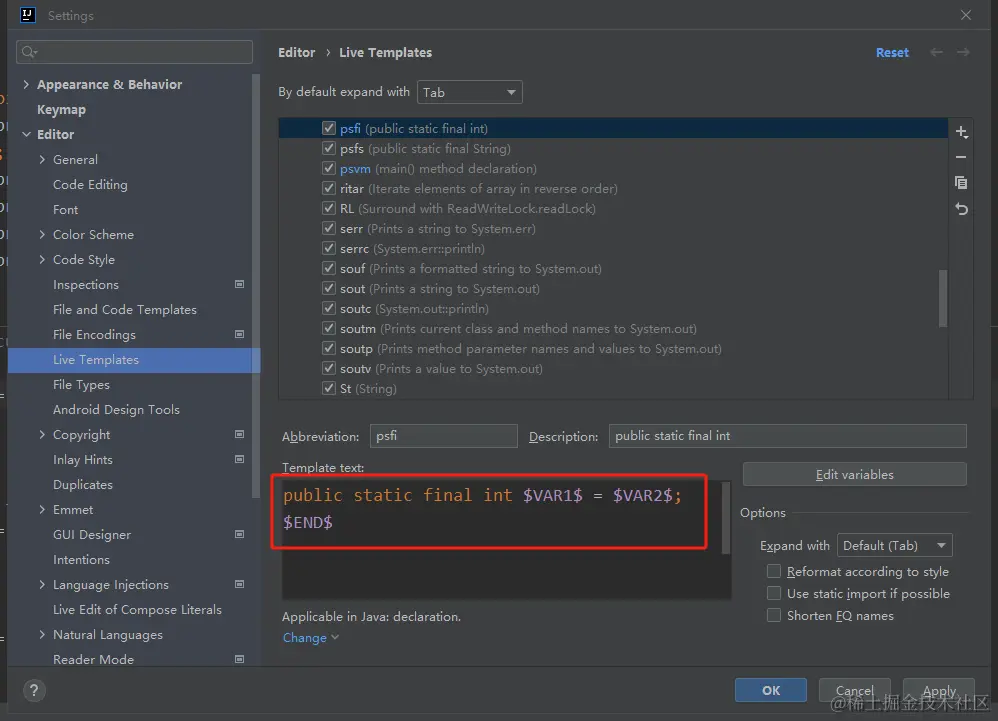Collapse the Editor tree section
This screenshot has height=721, width=998.
pos(26,134)
